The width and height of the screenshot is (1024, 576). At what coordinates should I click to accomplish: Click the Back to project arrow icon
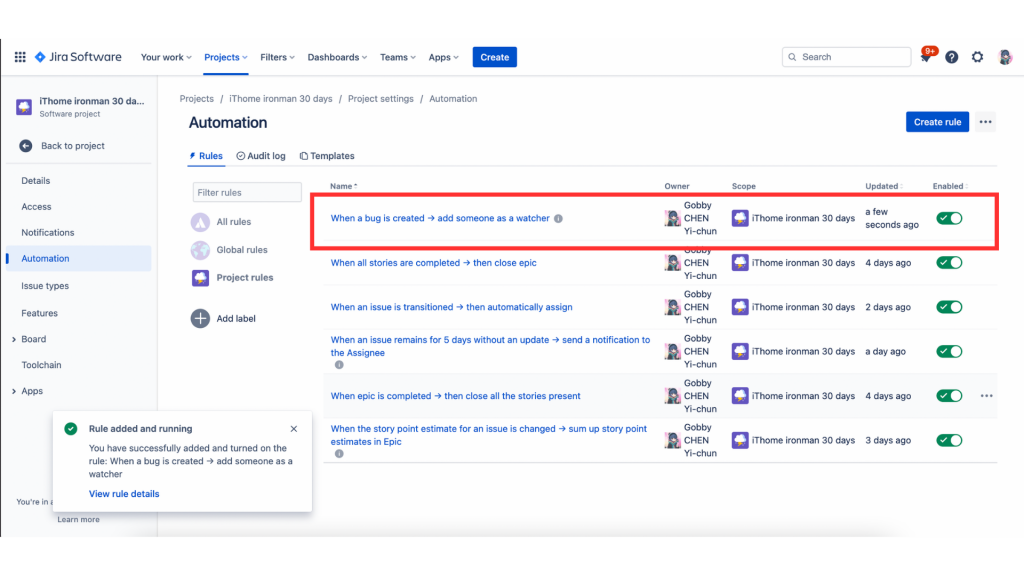coord(25,146)
